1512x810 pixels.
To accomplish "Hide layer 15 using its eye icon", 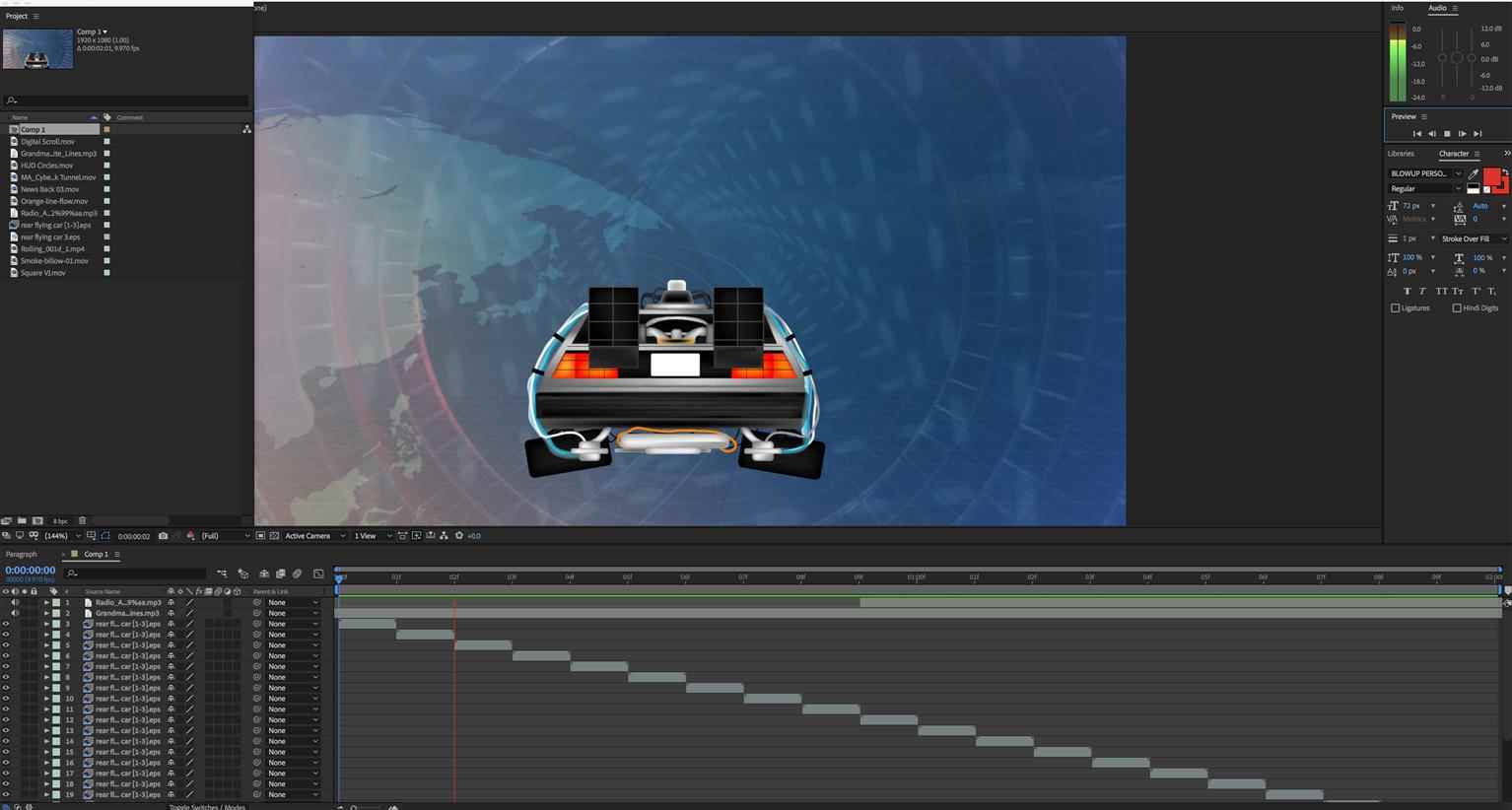I will pos(6,752).
